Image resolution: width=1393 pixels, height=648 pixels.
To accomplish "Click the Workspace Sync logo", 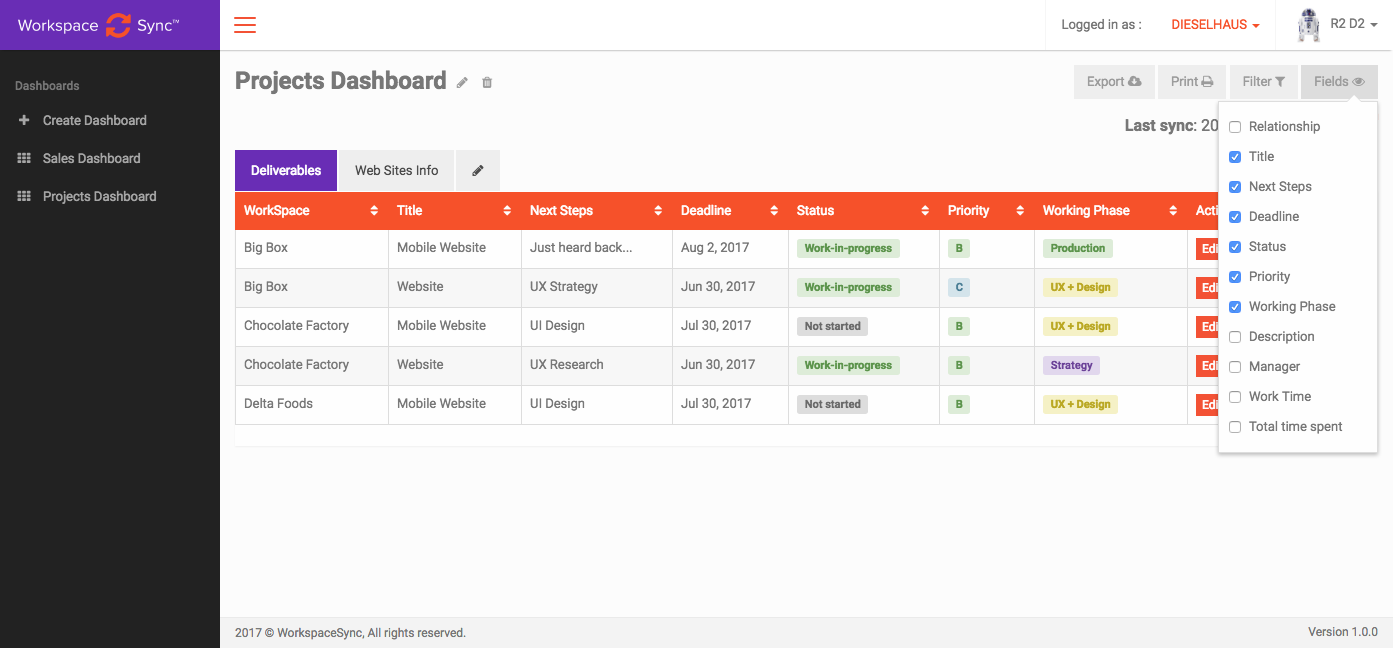I will point(98,26).
